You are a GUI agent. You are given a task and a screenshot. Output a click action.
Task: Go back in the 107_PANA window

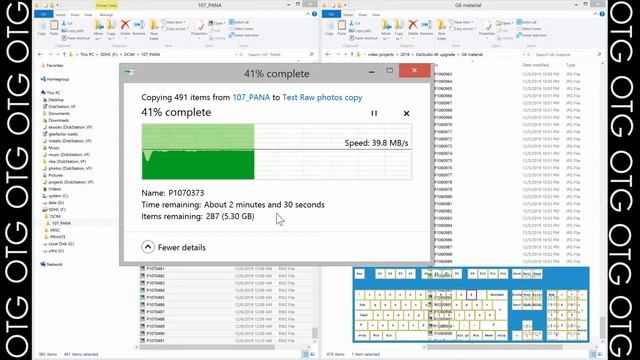coord(40,54)
